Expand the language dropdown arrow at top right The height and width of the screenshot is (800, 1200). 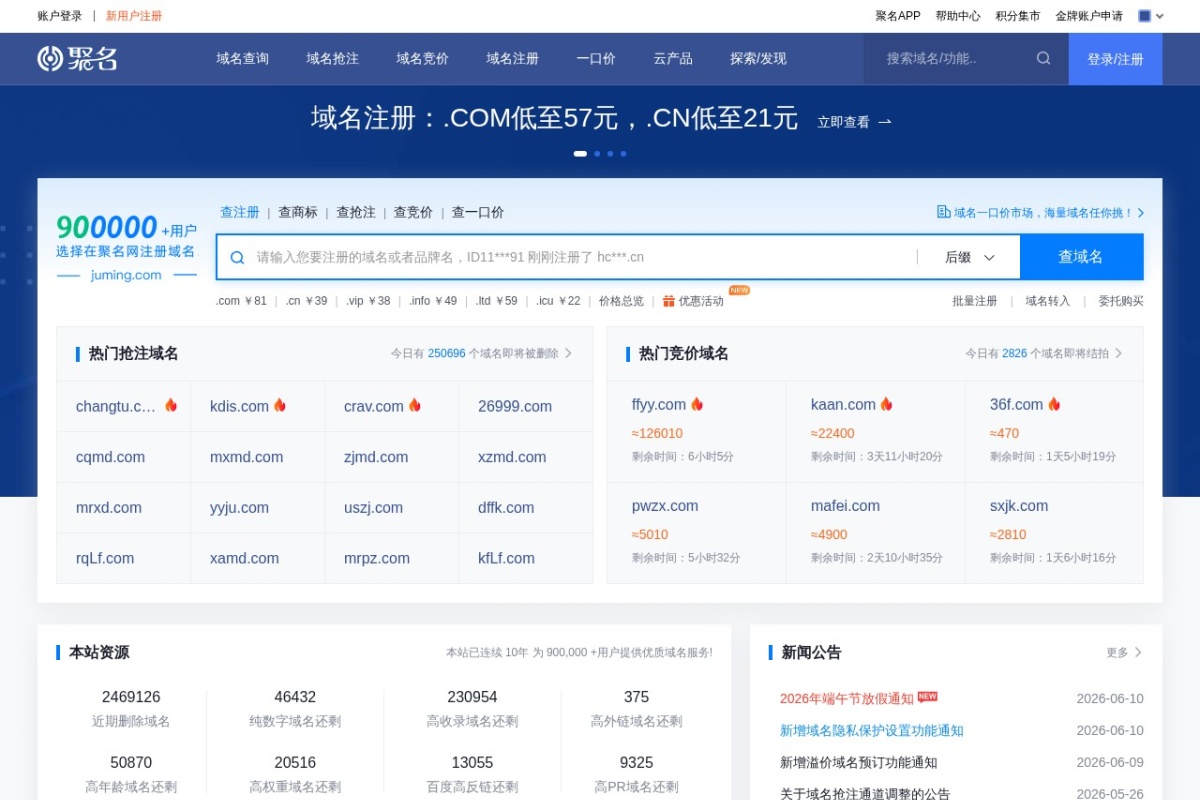(x=1160, y=16)
